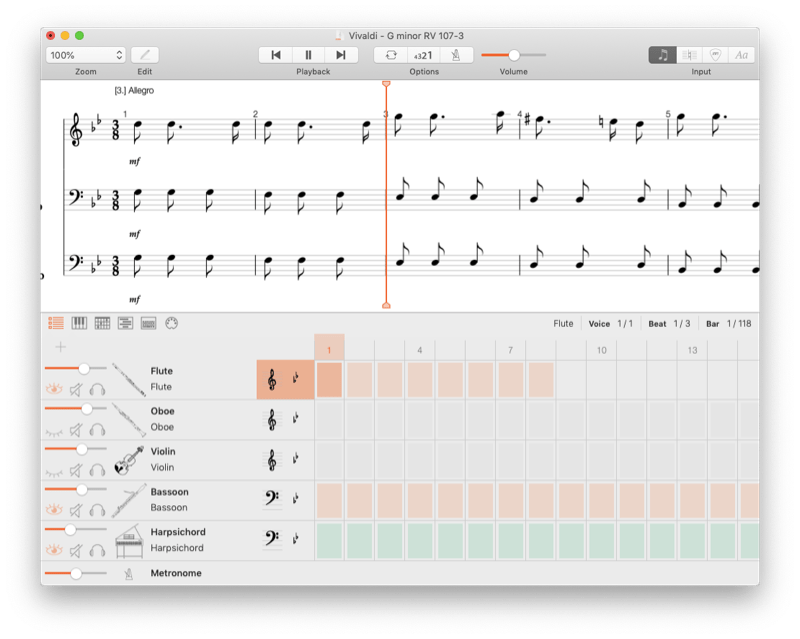800x639 pixels.
Task: Click the playhead handle on the score
Action: tap(386, 84)
